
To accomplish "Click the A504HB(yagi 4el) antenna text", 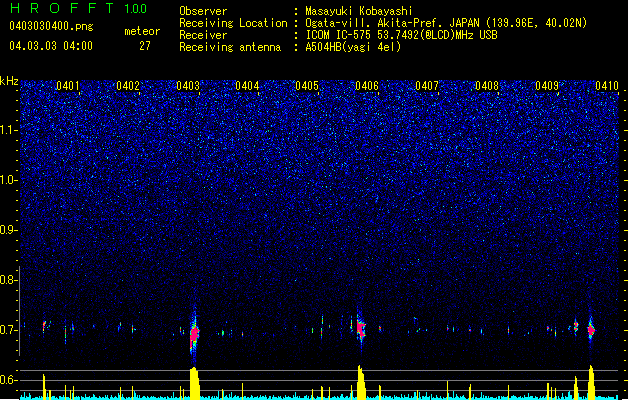I will coord(353,47).
